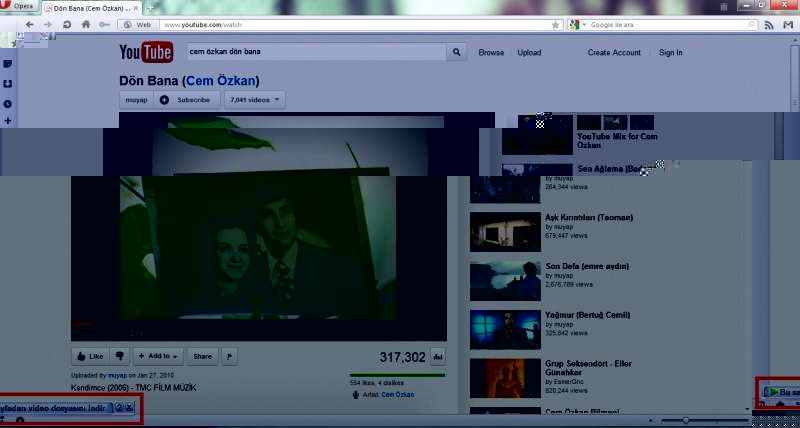Open Grup Seksendört - Eller Günahkar video
The height and width of the screenshot is (428, 800).
coord(588,368)
